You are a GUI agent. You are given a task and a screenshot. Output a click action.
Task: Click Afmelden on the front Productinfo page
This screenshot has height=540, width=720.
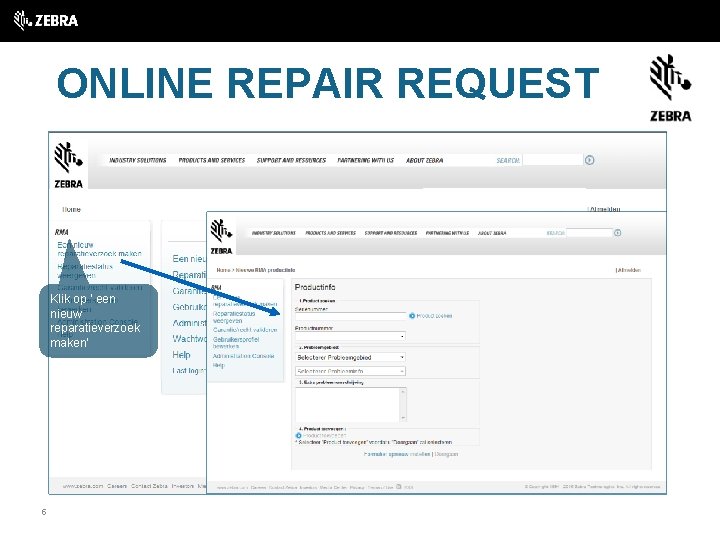pyautogui.click(x=628, y=270)
